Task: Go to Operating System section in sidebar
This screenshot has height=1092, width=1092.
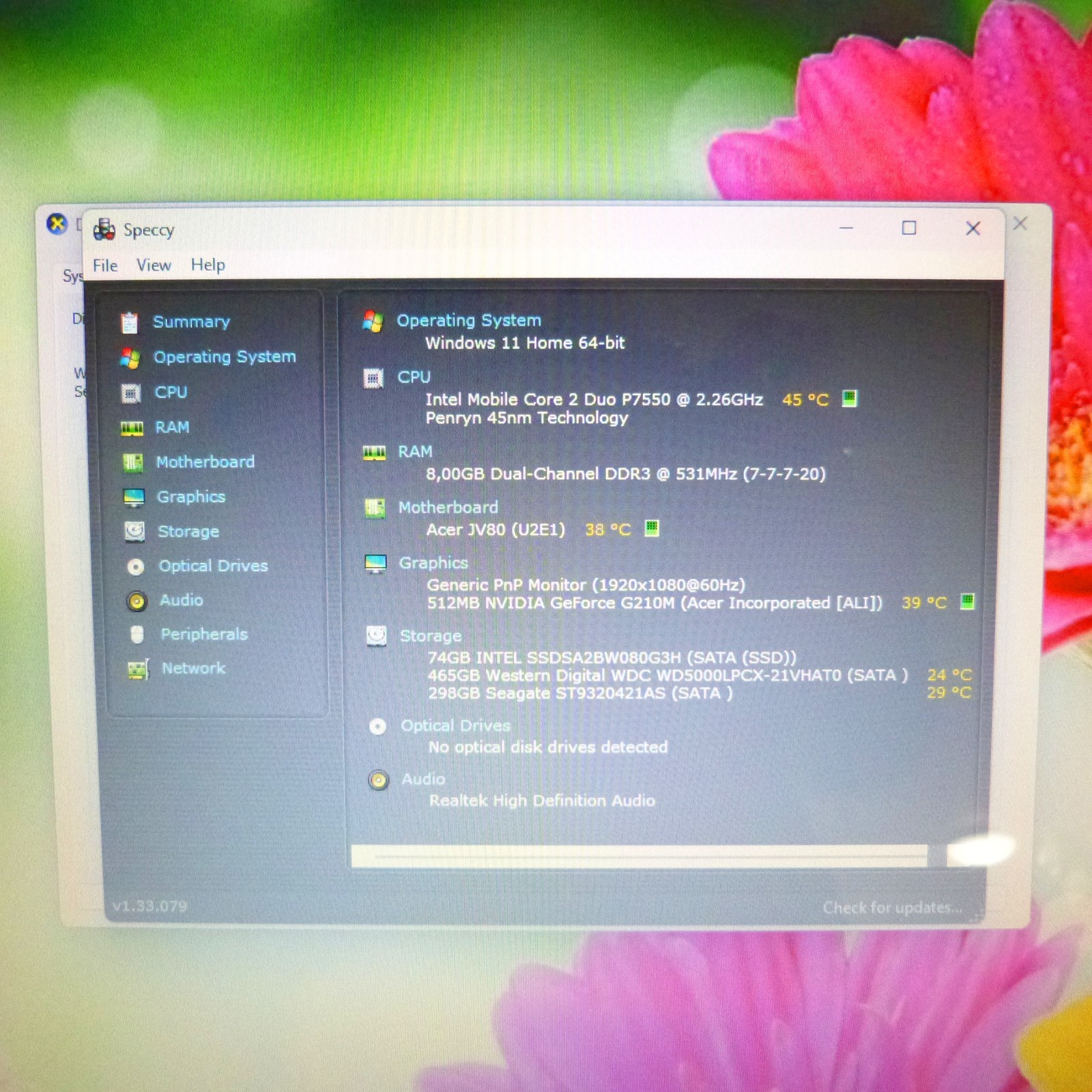Action: point(225,357)
